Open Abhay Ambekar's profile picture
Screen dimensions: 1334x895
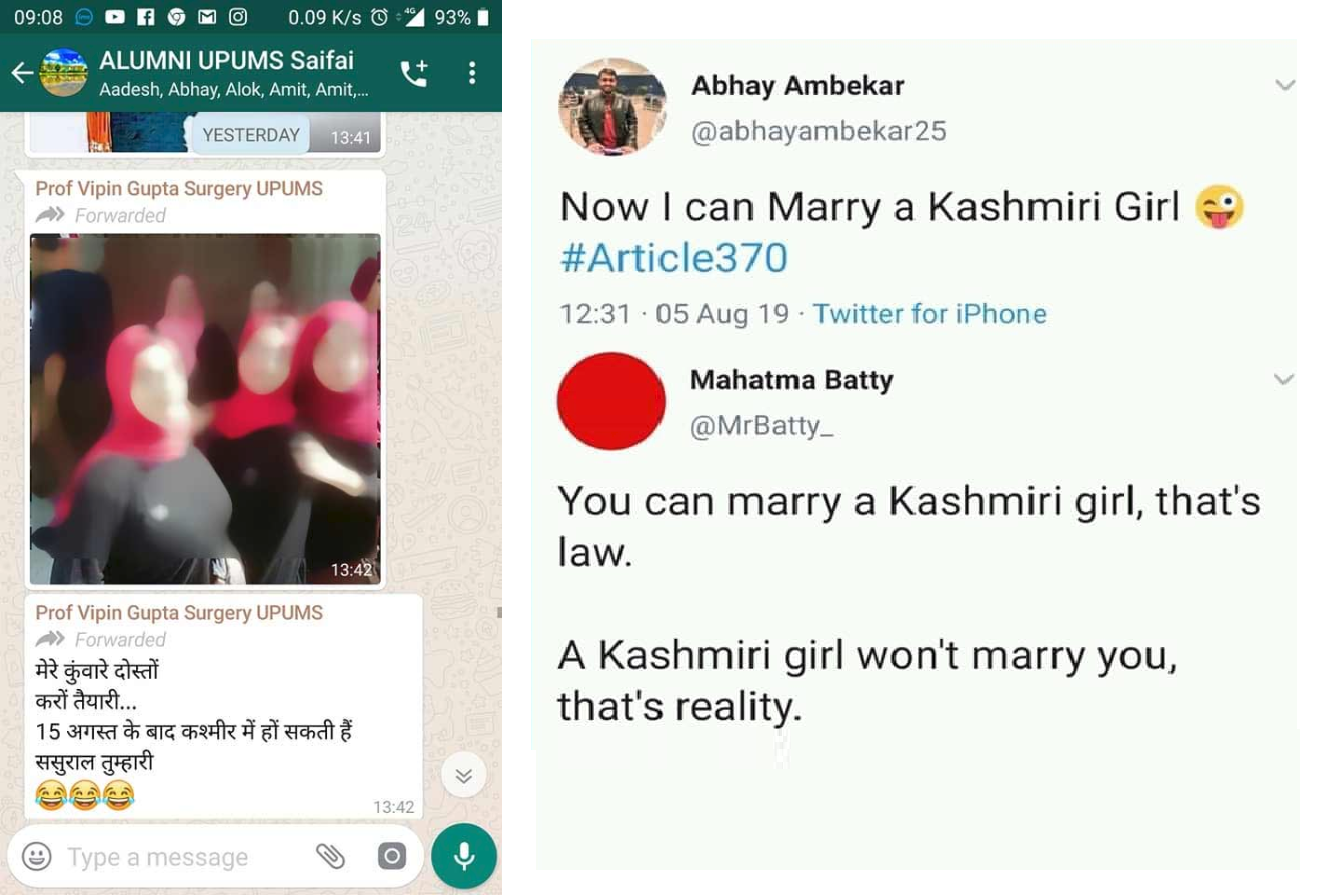coord(612,106)
